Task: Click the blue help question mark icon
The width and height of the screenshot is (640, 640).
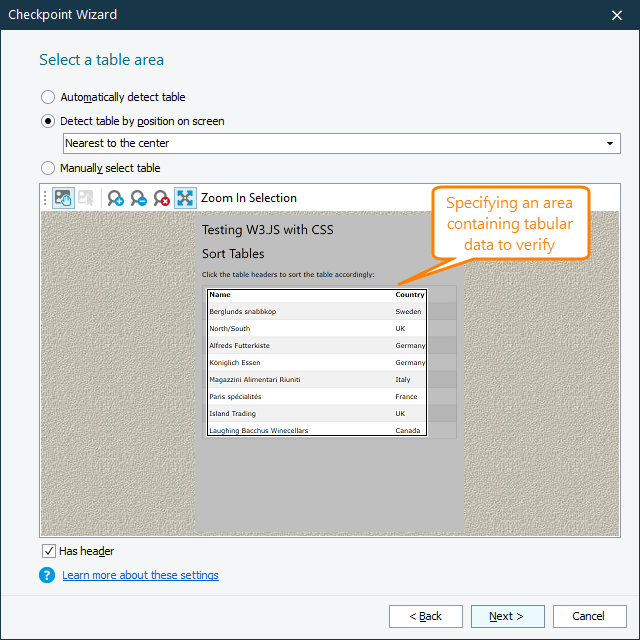Action: pyautogui.click(x=47, y=575)
